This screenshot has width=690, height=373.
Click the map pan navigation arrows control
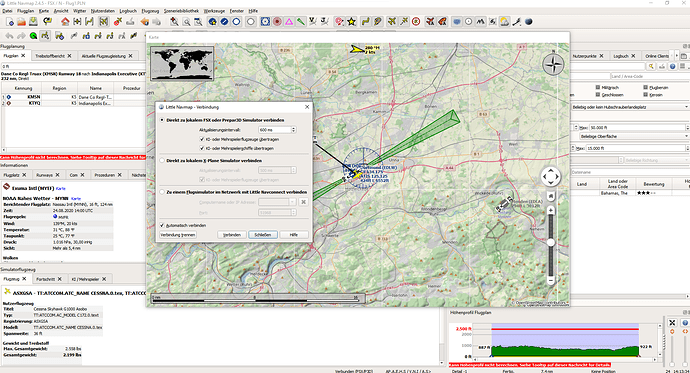point(551,177)
